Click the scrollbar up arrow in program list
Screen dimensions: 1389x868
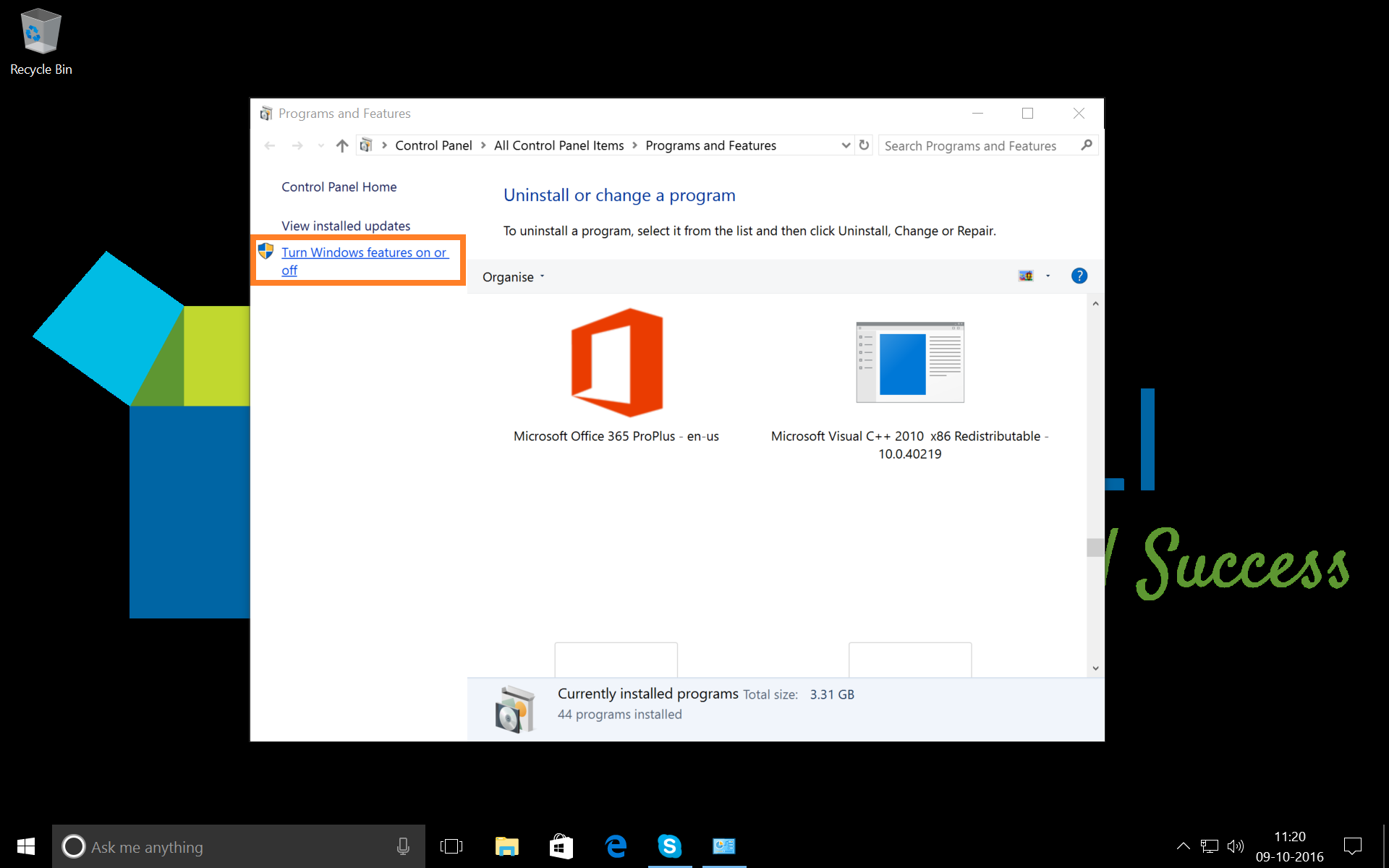[1095, 304]
